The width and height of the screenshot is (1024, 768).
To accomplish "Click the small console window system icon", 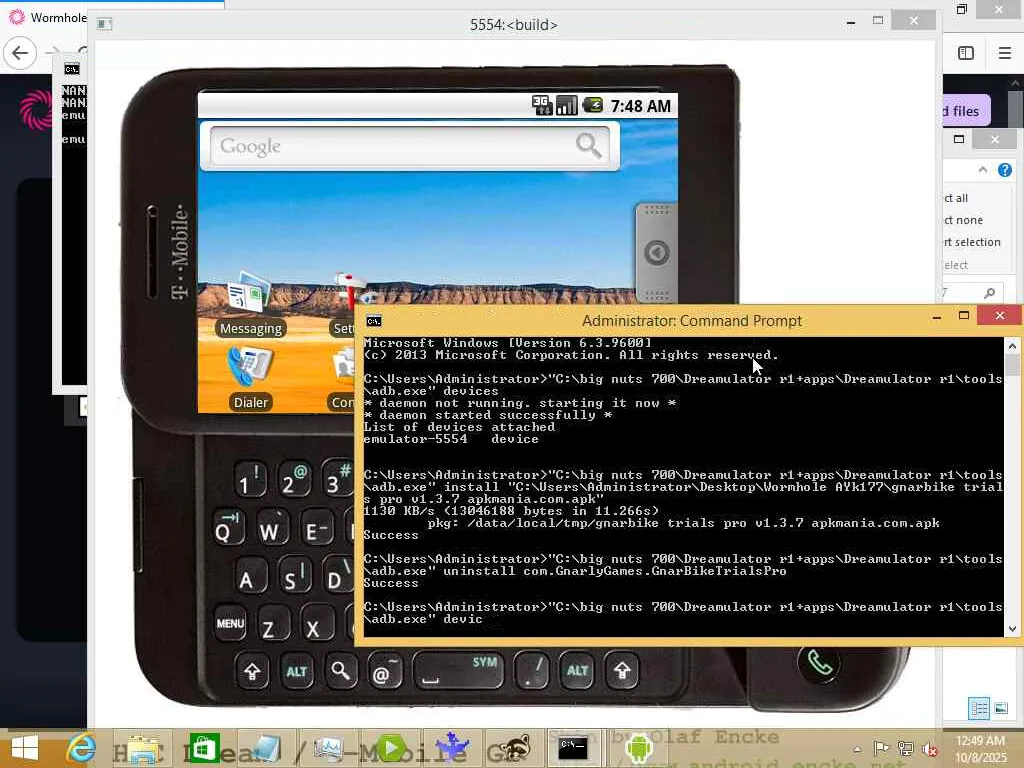I will pyautogui.click(x=72, y=69).
